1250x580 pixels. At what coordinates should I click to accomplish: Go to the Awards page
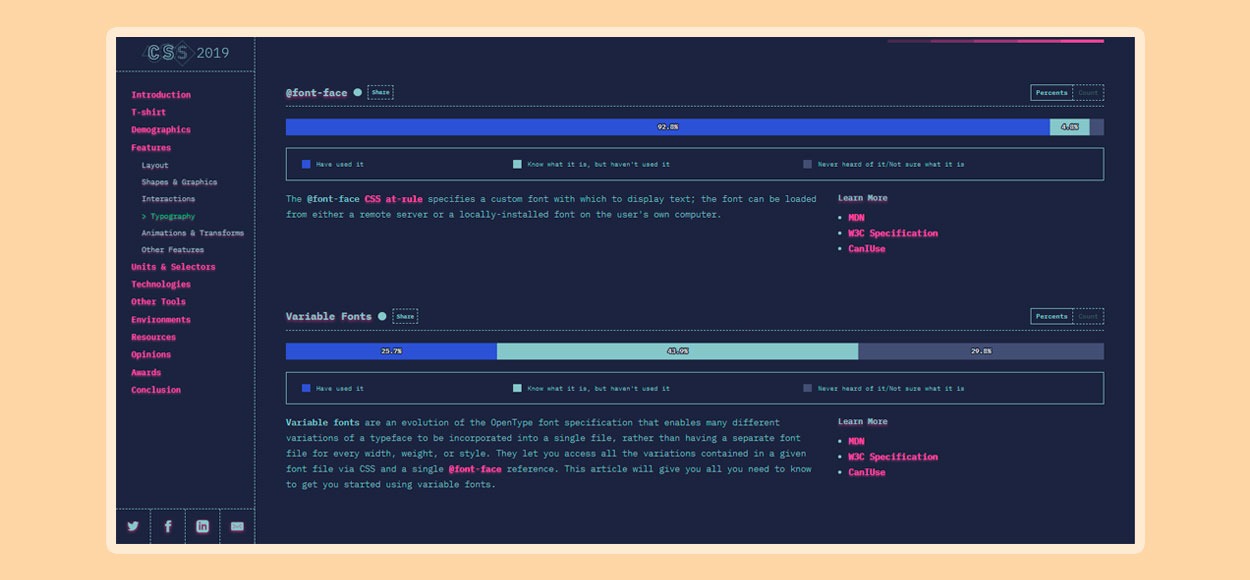coord(146,372)
